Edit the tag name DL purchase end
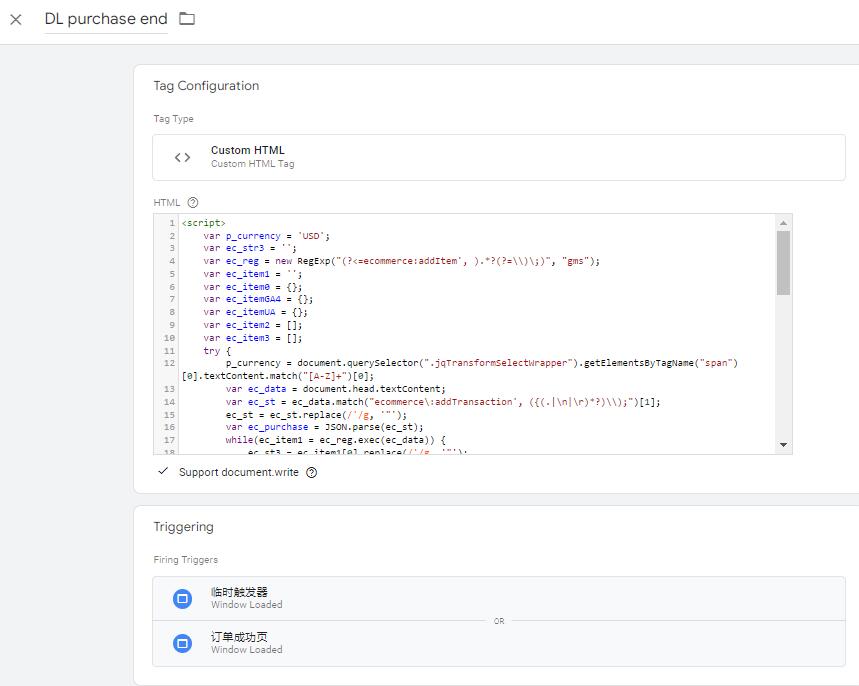The image size is (859, 686). (105, 18)
